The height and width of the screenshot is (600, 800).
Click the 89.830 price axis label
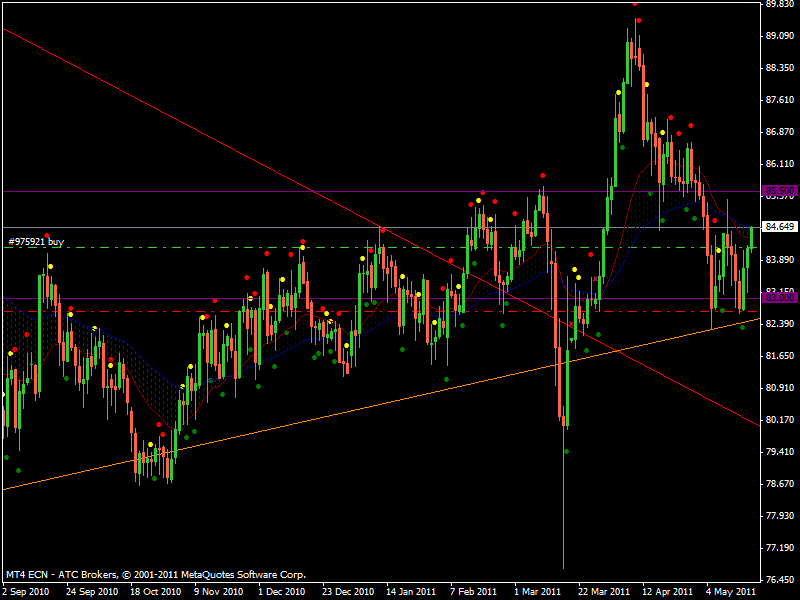pos(780,4)
